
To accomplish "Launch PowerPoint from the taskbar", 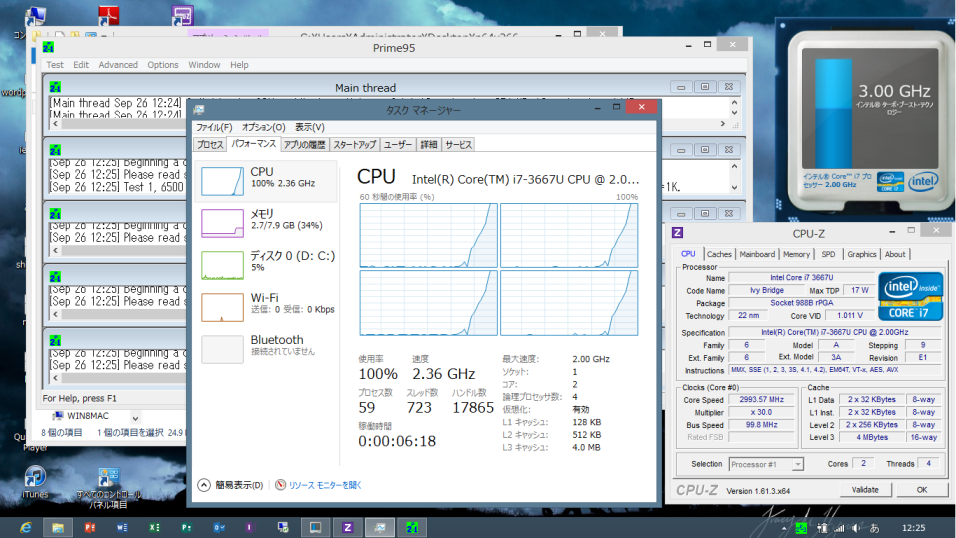I will tap(90, 528).
